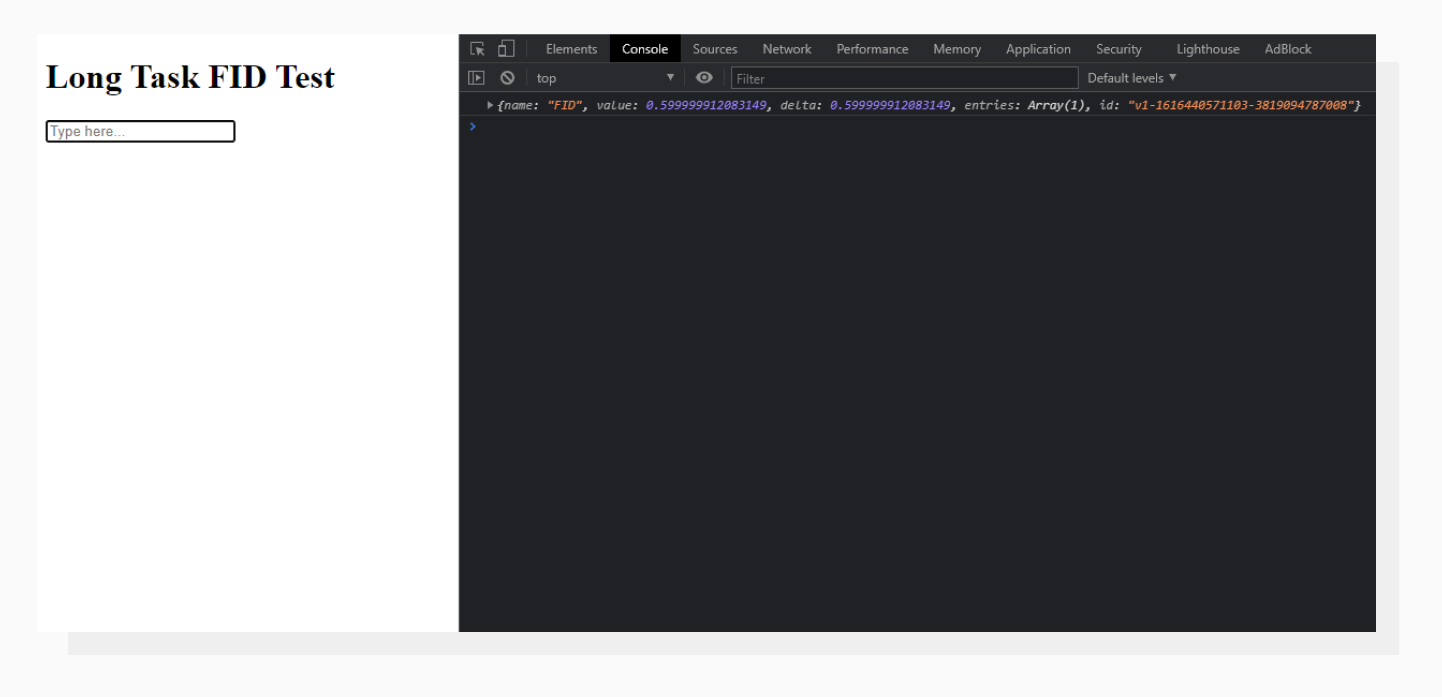The height and width of the screenshot is (697, 1442).
Task: Open the Application panel
Action: pyautogui.click(x=1038, y=48)
